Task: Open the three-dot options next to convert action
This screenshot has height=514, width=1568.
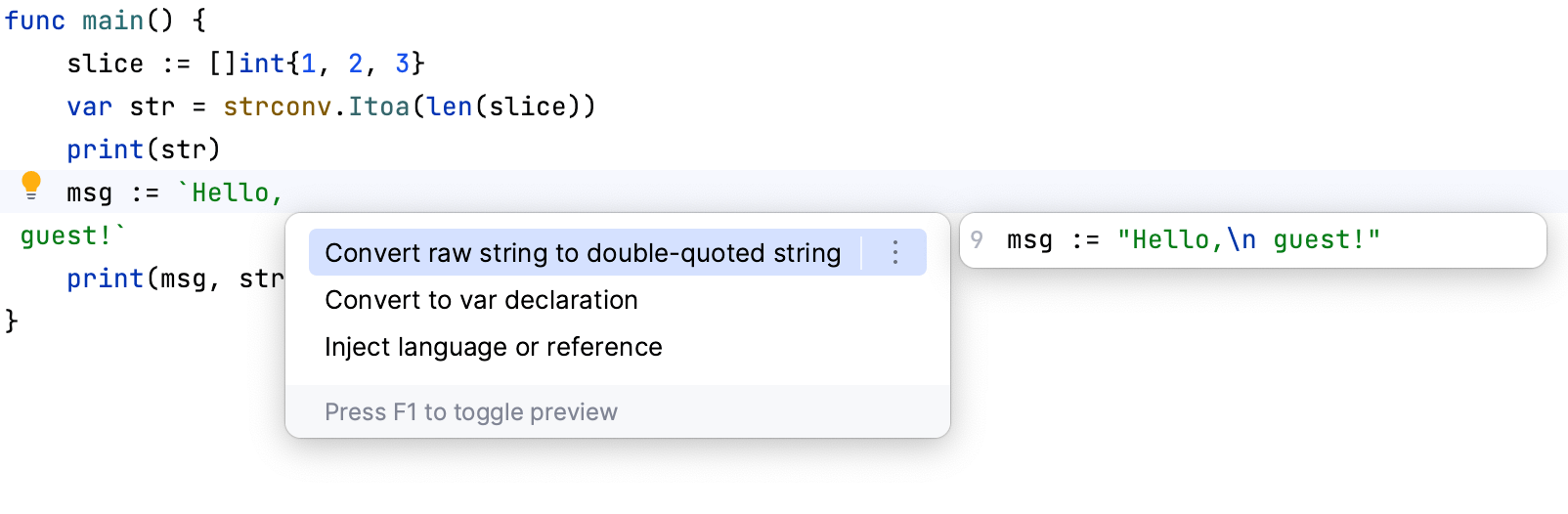Action: (894, 253)
